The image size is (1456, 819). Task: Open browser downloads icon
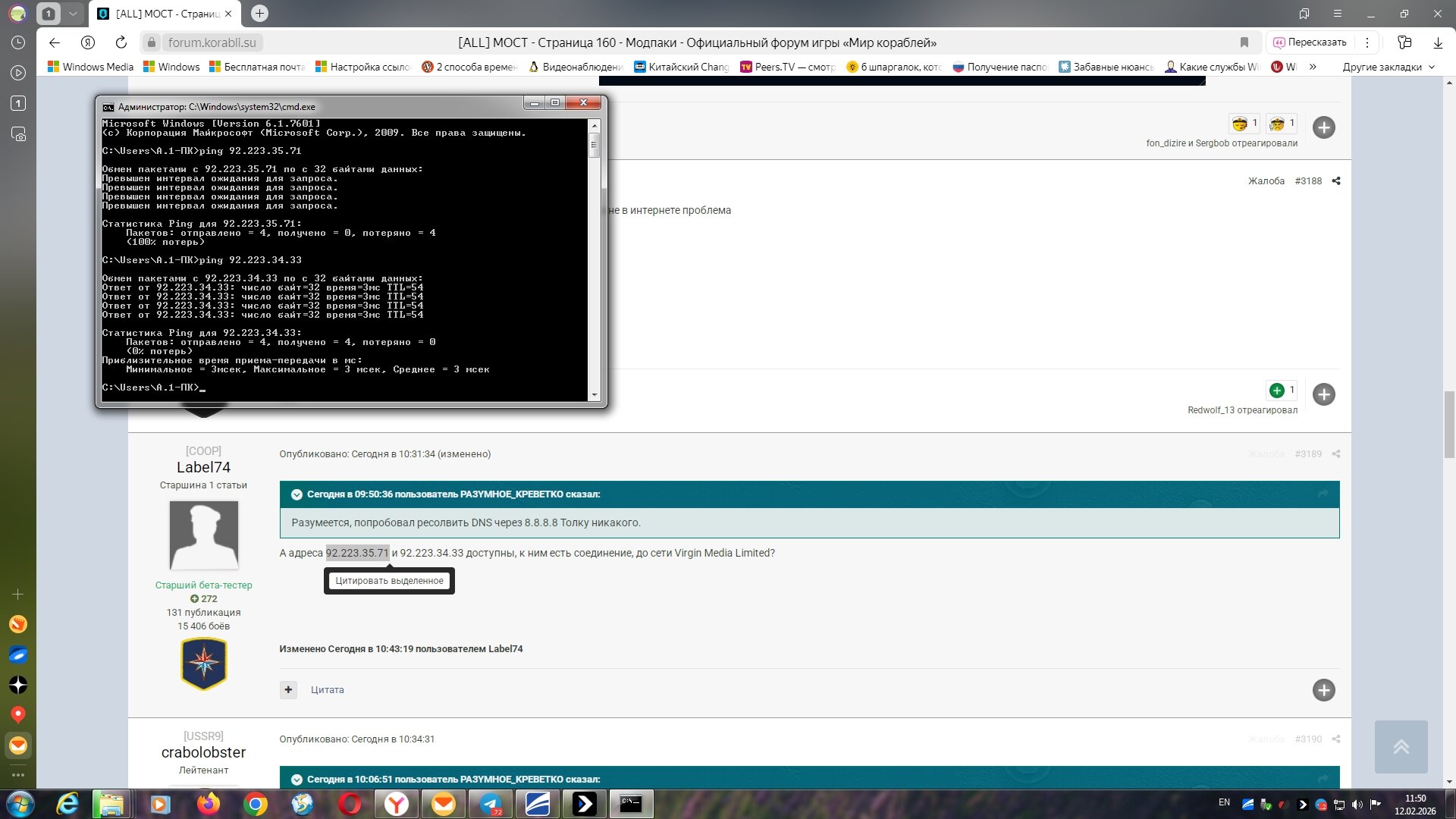tap(1438, 42)
